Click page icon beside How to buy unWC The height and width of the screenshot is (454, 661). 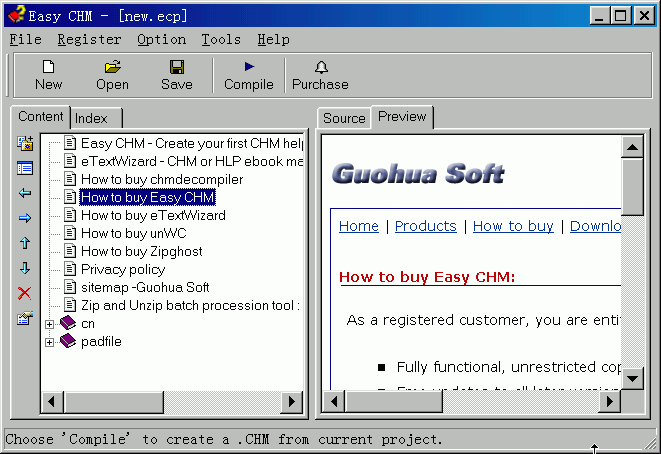(70, 233)
